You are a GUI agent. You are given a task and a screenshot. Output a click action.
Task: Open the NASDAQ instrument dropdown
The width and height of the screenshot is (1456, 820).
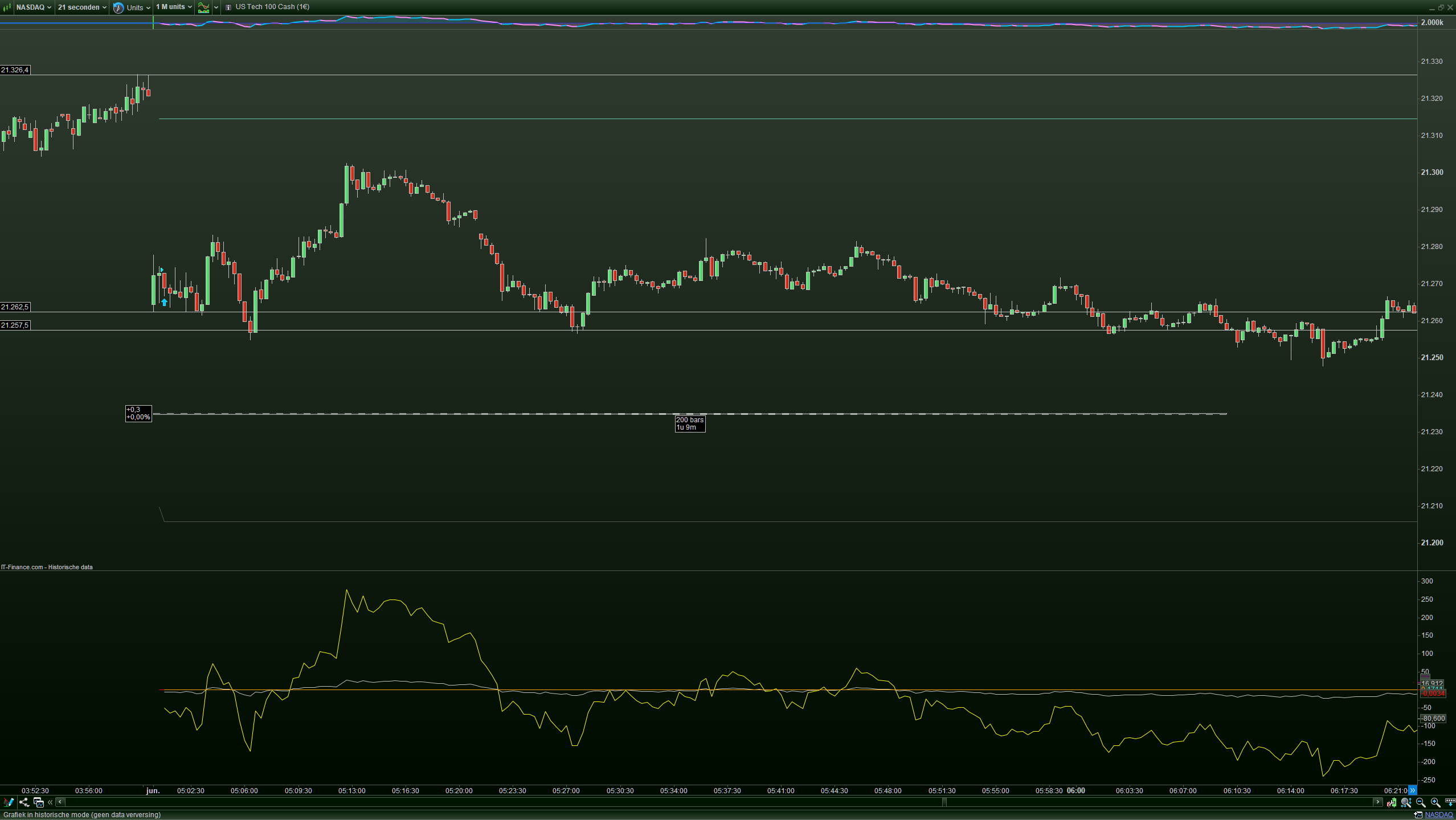34,7
